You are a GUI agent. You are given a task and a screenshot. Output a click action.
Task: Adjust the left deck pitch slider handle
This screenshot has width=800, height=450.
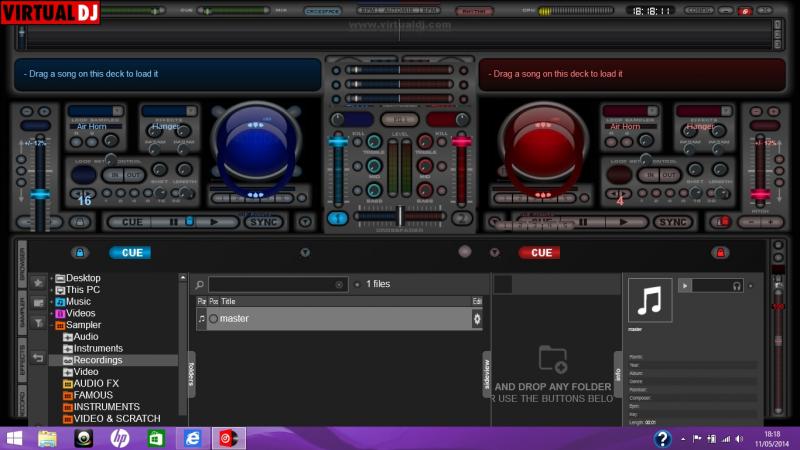40,194
